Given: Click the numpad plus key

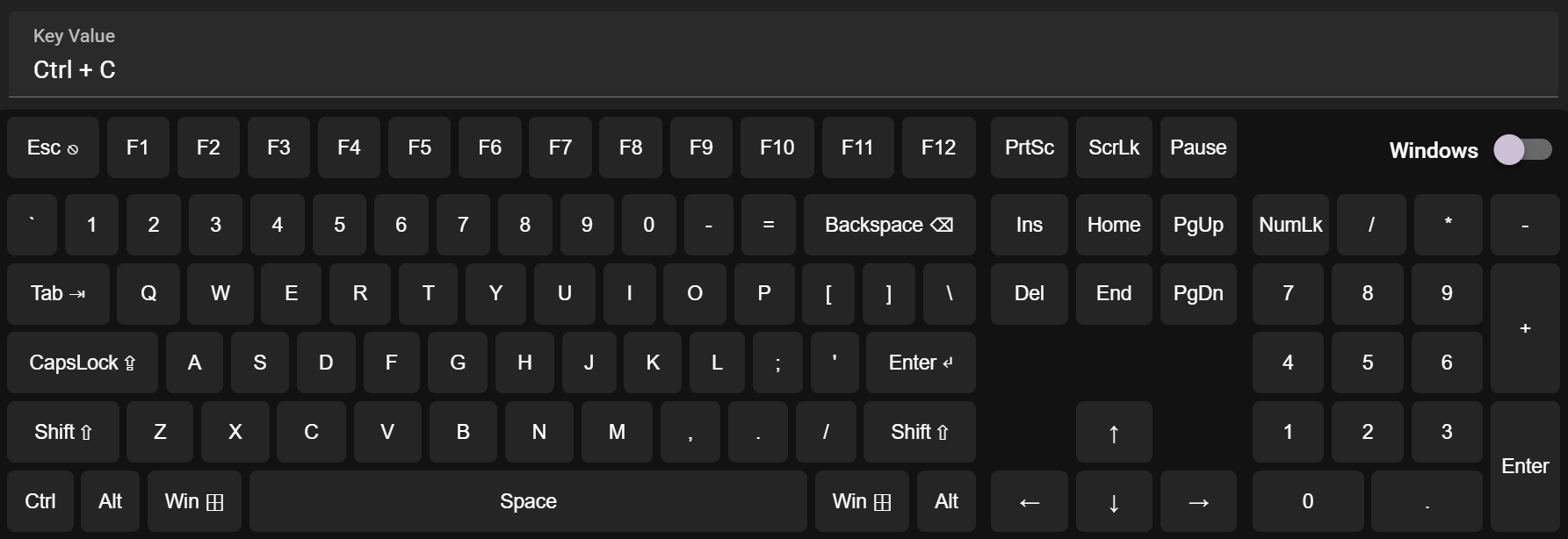Looking at the screenshot, I should (1525, 328).
